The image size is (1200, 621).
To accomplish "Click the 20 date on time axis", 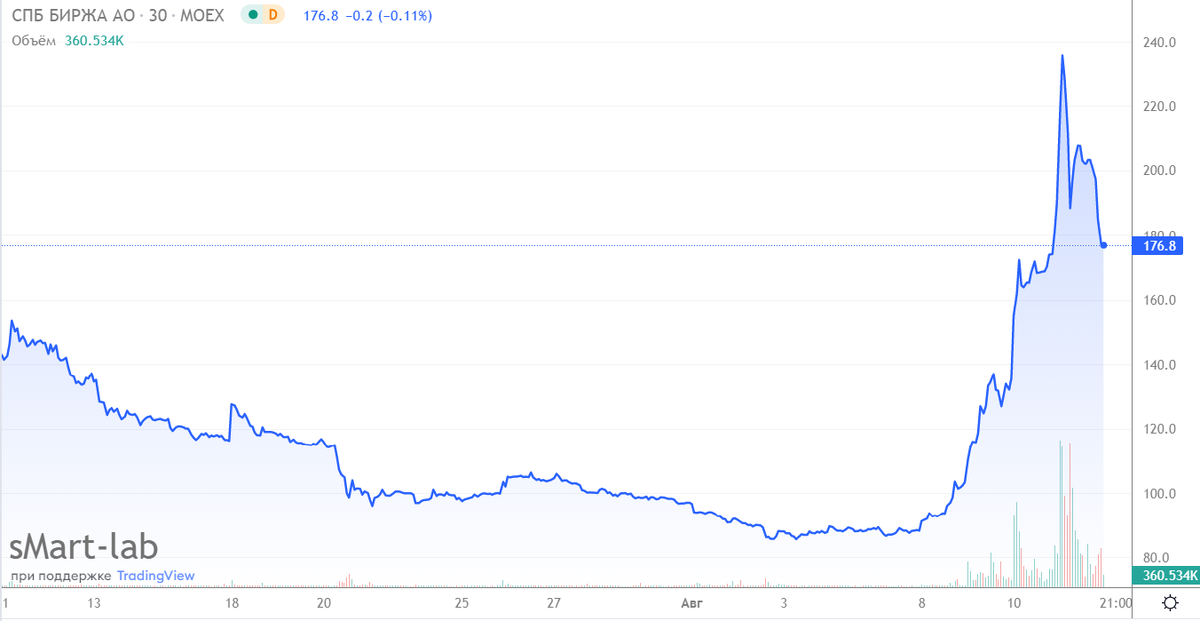I will pos(324,603).
